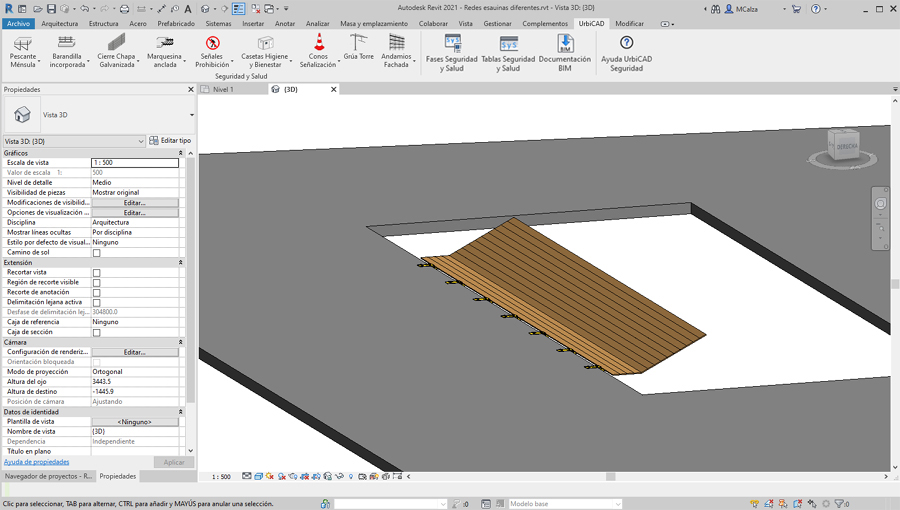Enable the Camino de sol checkbox
900x510 pixels.
(x=97, y=253)
